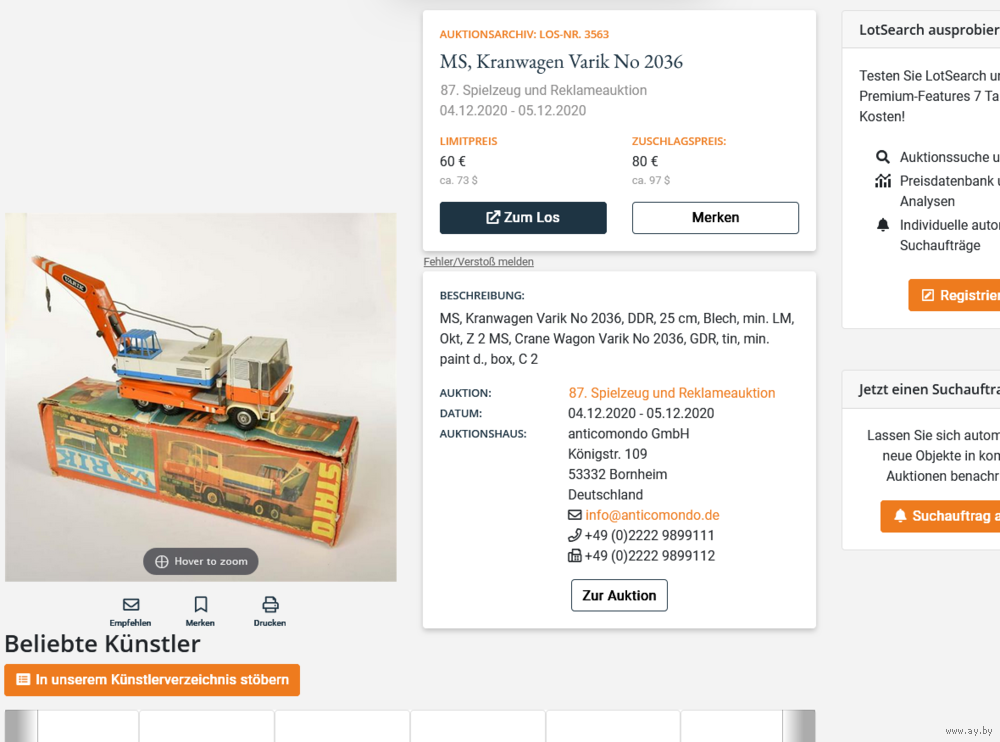Click the edit icon on Registrieren button
Screen dimensions: 1000x742
(x=928, y=295)
